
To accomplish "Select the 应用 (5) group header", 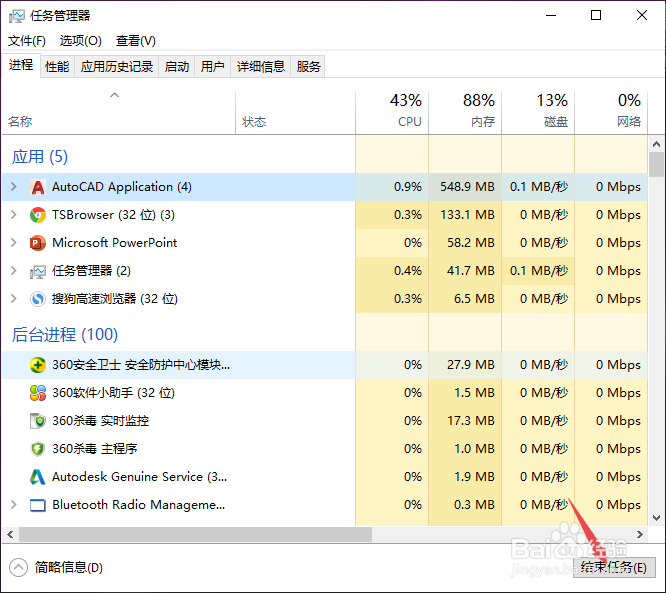I will coord(40,157).
